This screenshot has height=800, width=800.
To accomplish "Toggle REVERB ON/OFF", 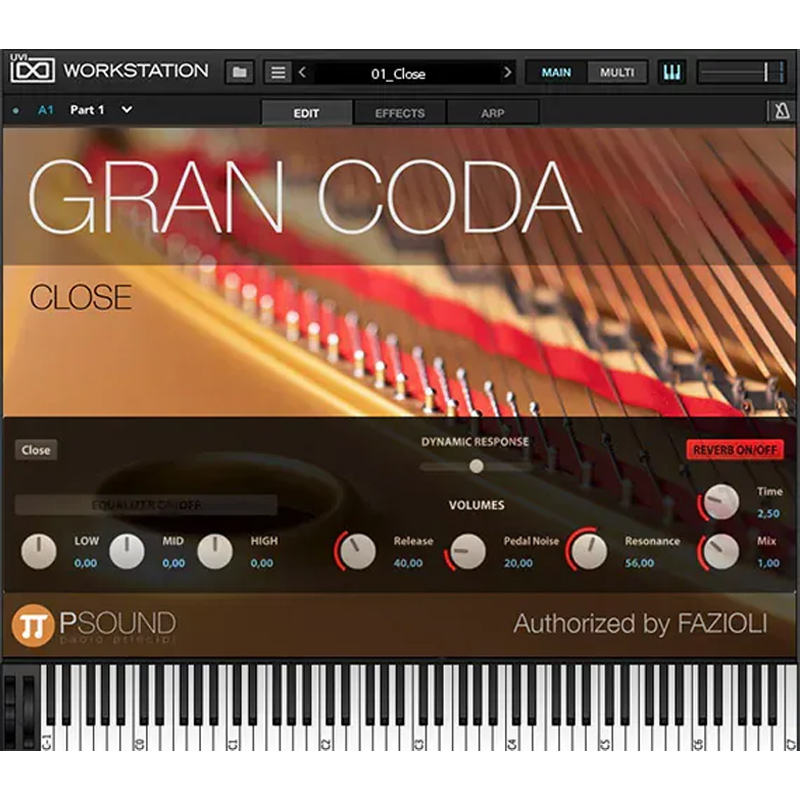I will point(736,449).
